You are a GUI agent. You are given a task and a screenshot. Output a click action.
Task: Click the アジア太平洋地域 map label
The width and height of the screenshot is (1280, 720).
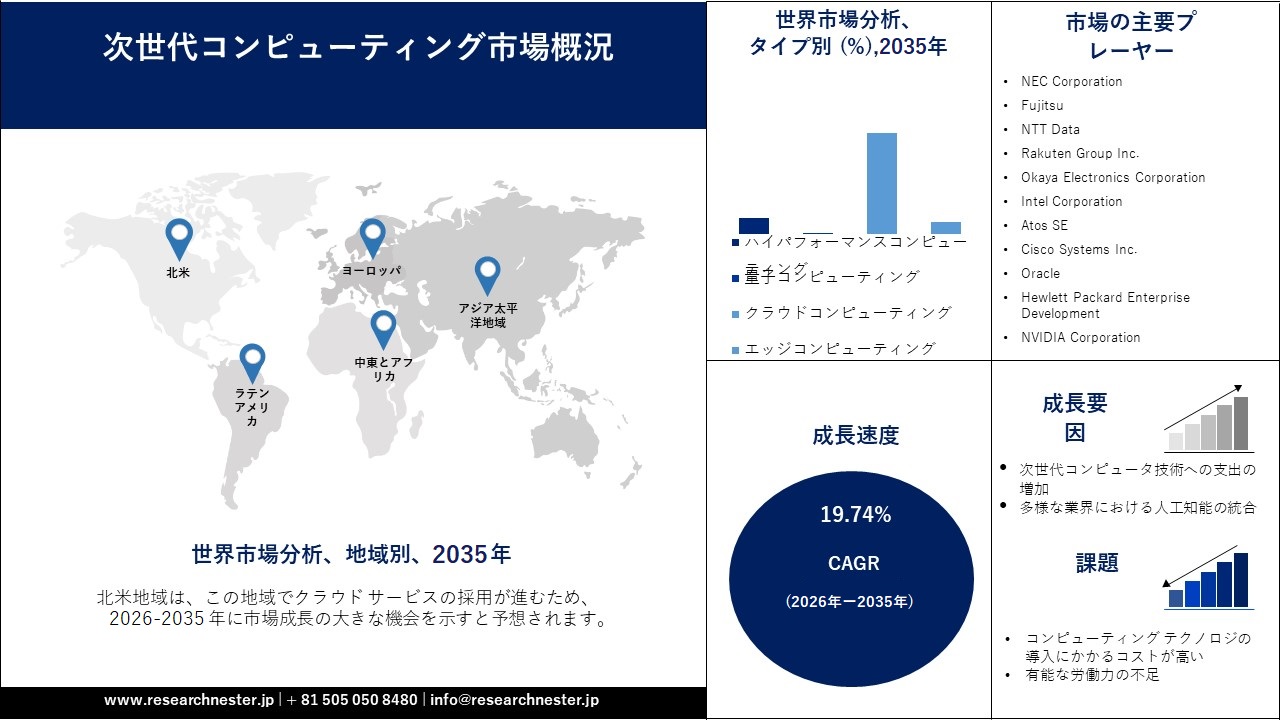point(488,315)
